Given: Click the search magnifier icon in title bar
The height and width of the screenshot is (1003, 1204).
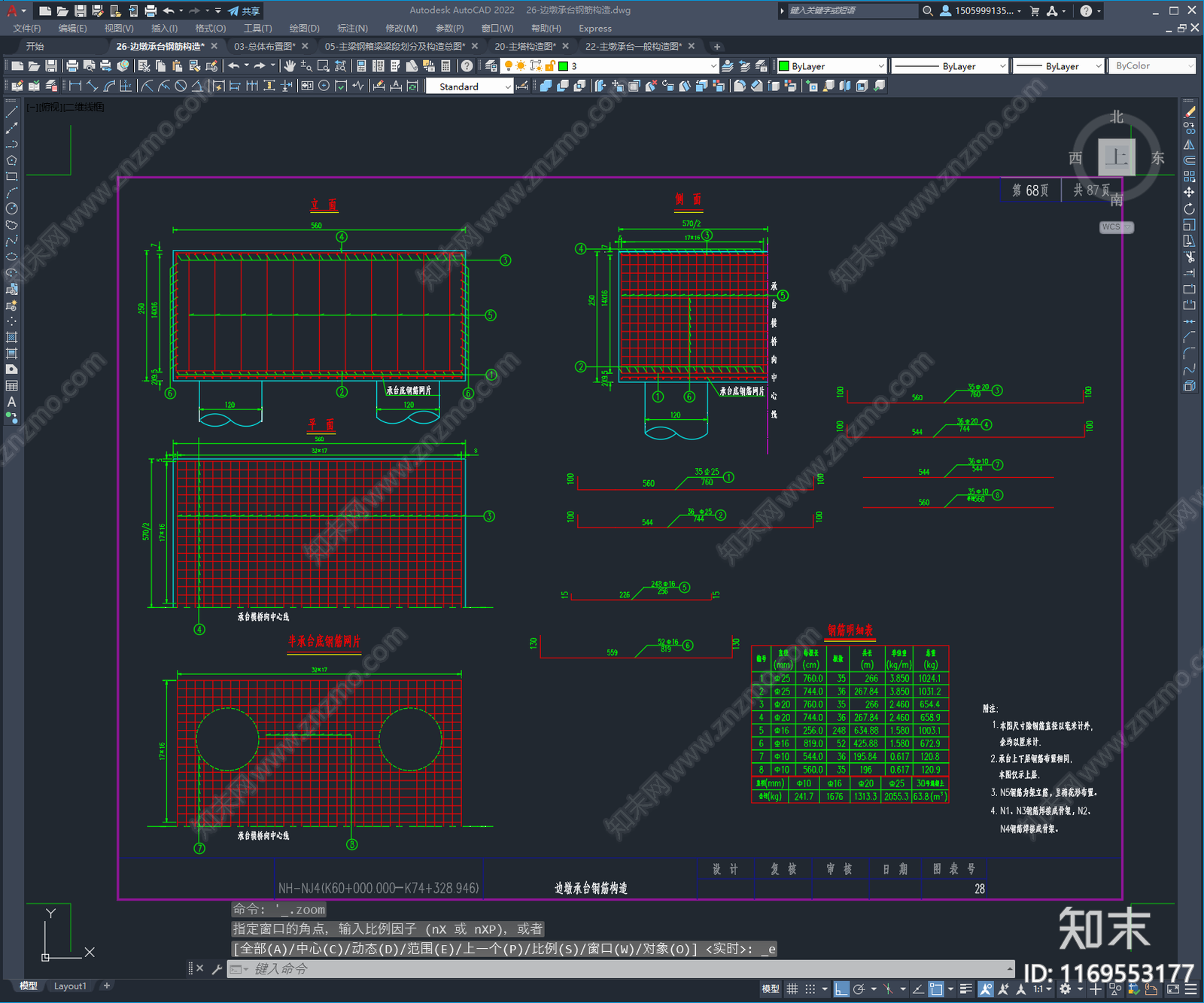Looking at the screenshot, I should (928, 11).
